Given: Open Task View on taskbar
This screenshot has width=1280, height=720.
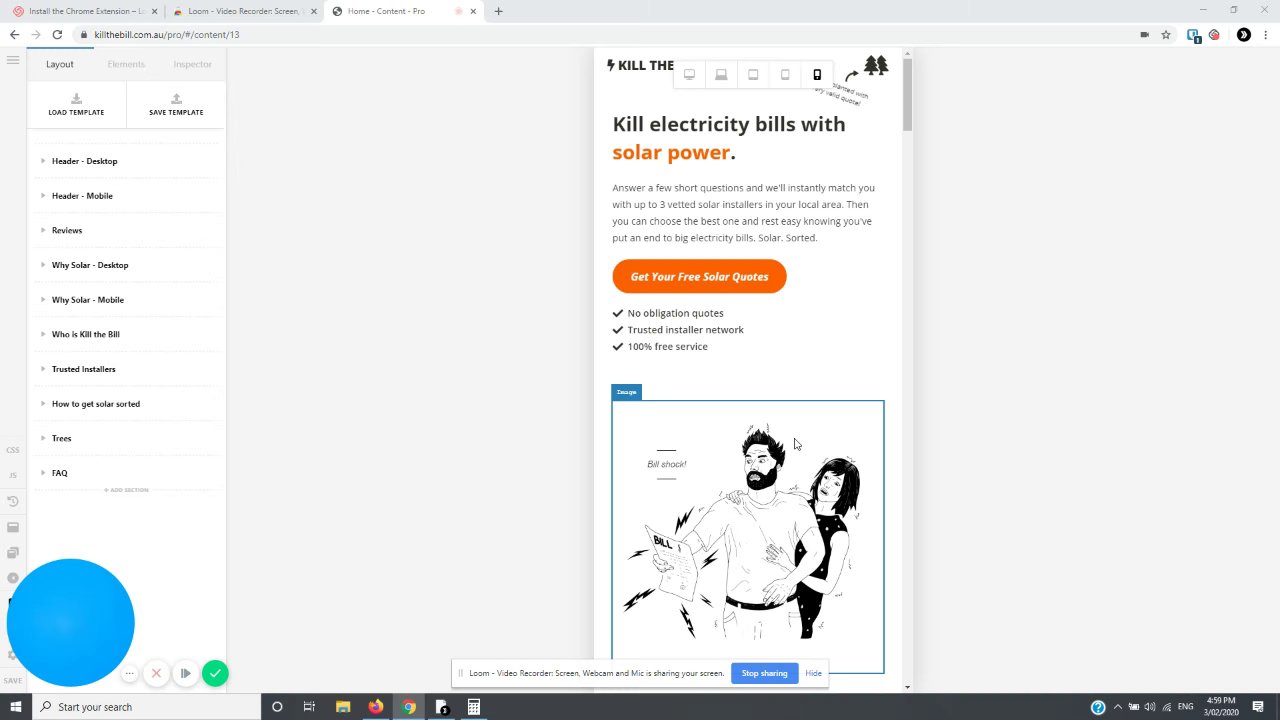Looking at the screenshot, I should [x=309, y=707].
